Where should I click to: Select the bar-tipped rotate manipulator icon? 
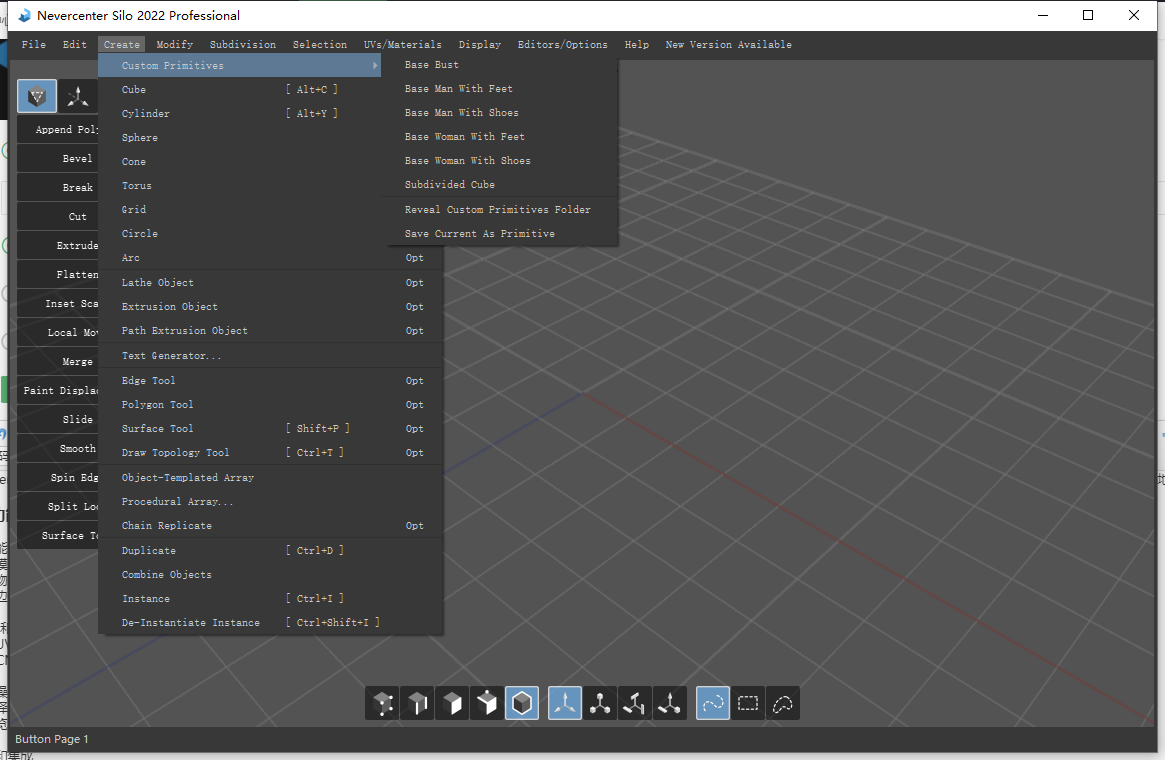(x=635, y=703)
